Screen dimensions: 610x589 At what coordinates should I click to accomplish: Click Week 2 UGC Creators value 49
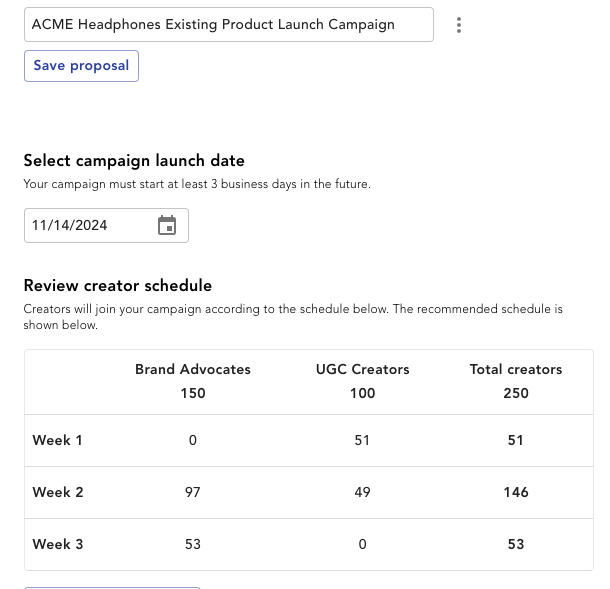click(x=362, y=492)
